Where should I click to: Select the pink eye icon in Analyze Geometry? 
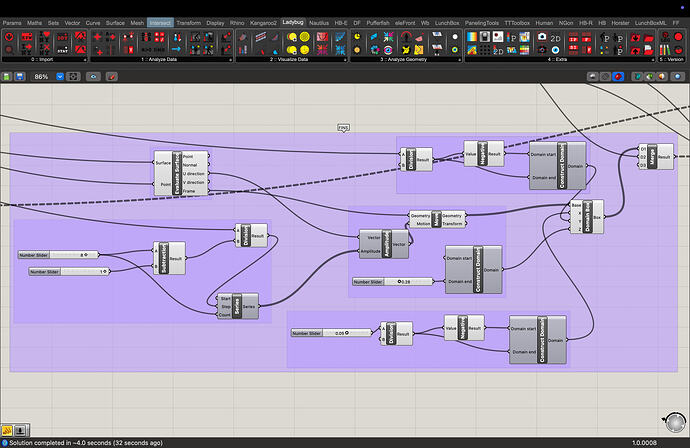(388, 50)
